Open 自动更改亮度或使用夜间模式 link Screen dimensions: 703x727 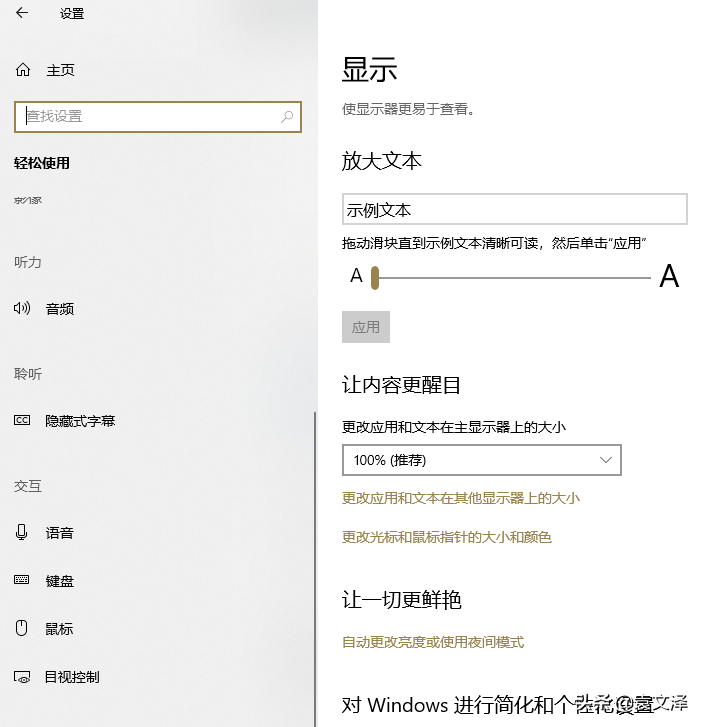click(x=433, y=642)
